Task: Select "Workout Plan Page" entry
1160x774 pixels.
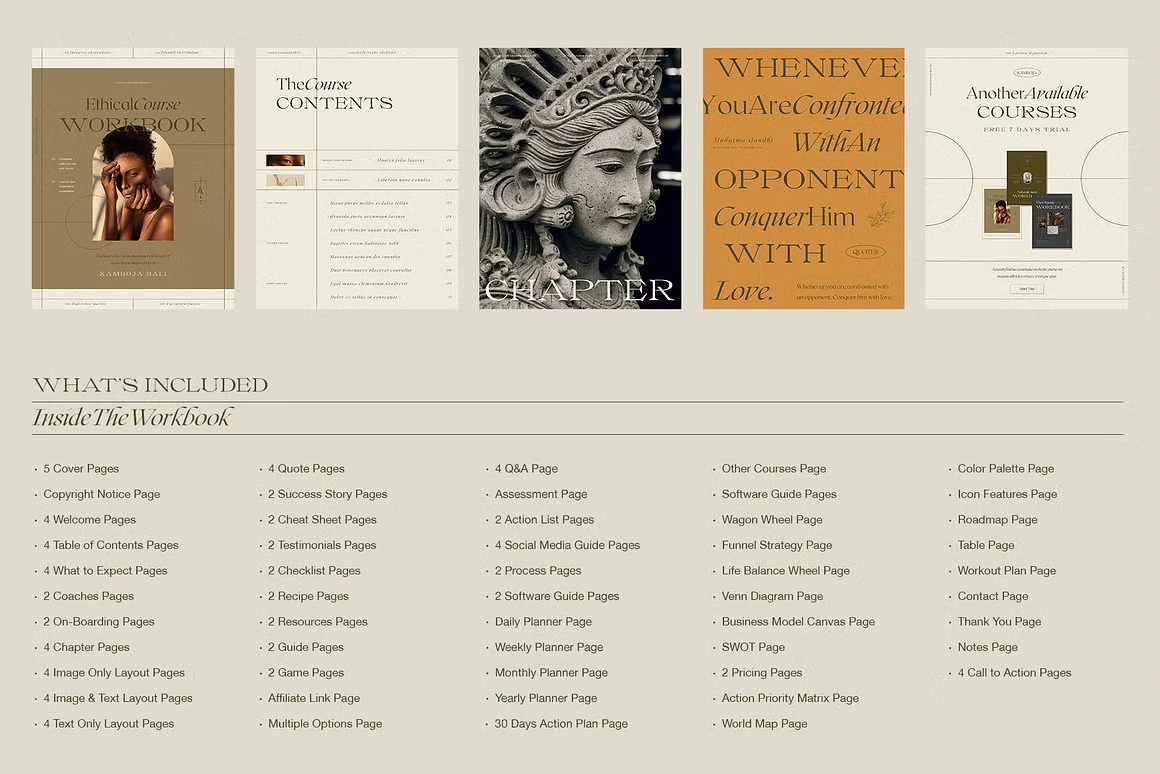Action: 1006,571
